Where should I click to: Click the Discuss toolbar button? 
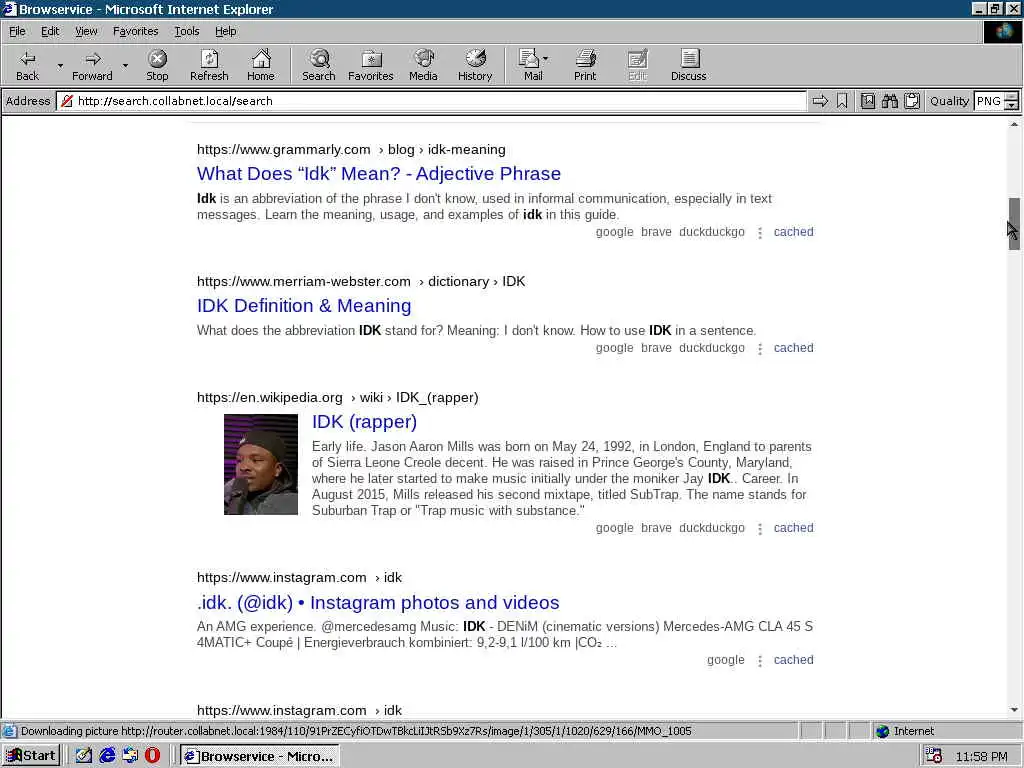click(x=688, y=65)
